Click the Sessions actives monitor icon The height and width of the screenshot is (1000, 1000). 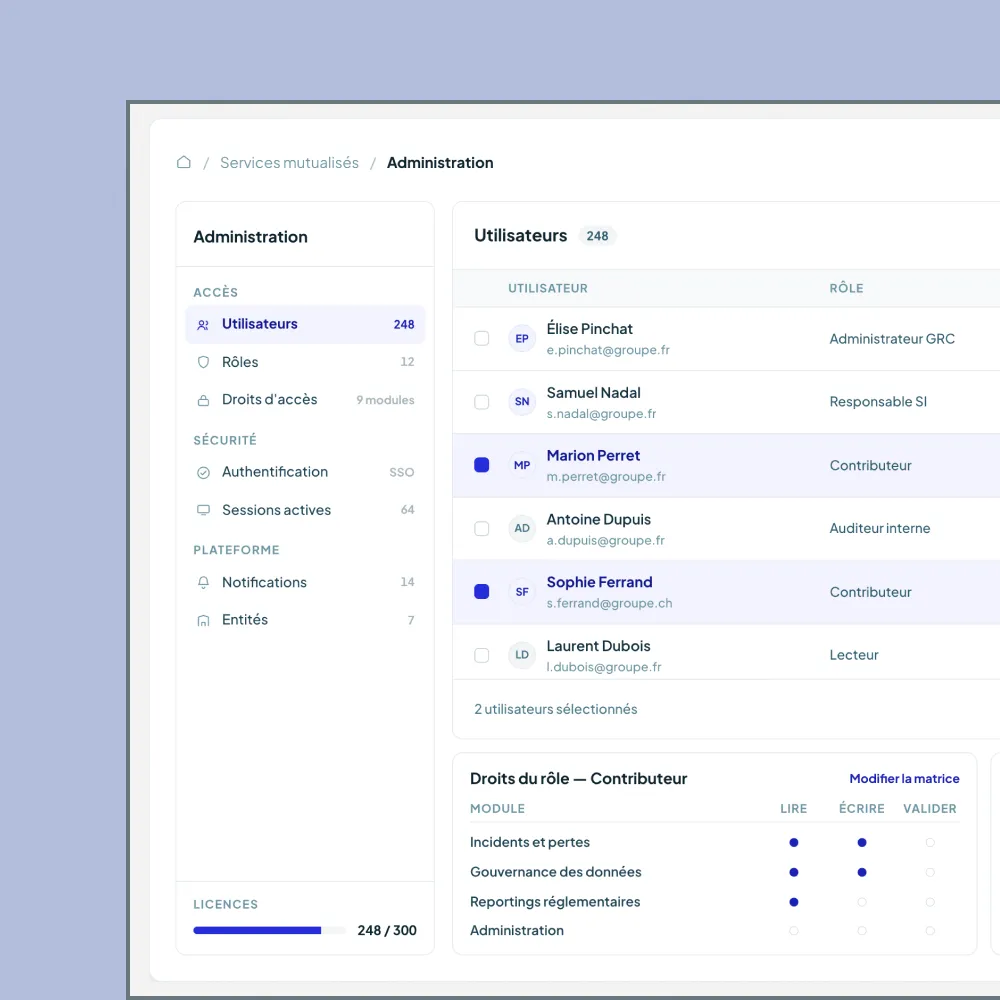pyautogui.click(x=203, y=510)
